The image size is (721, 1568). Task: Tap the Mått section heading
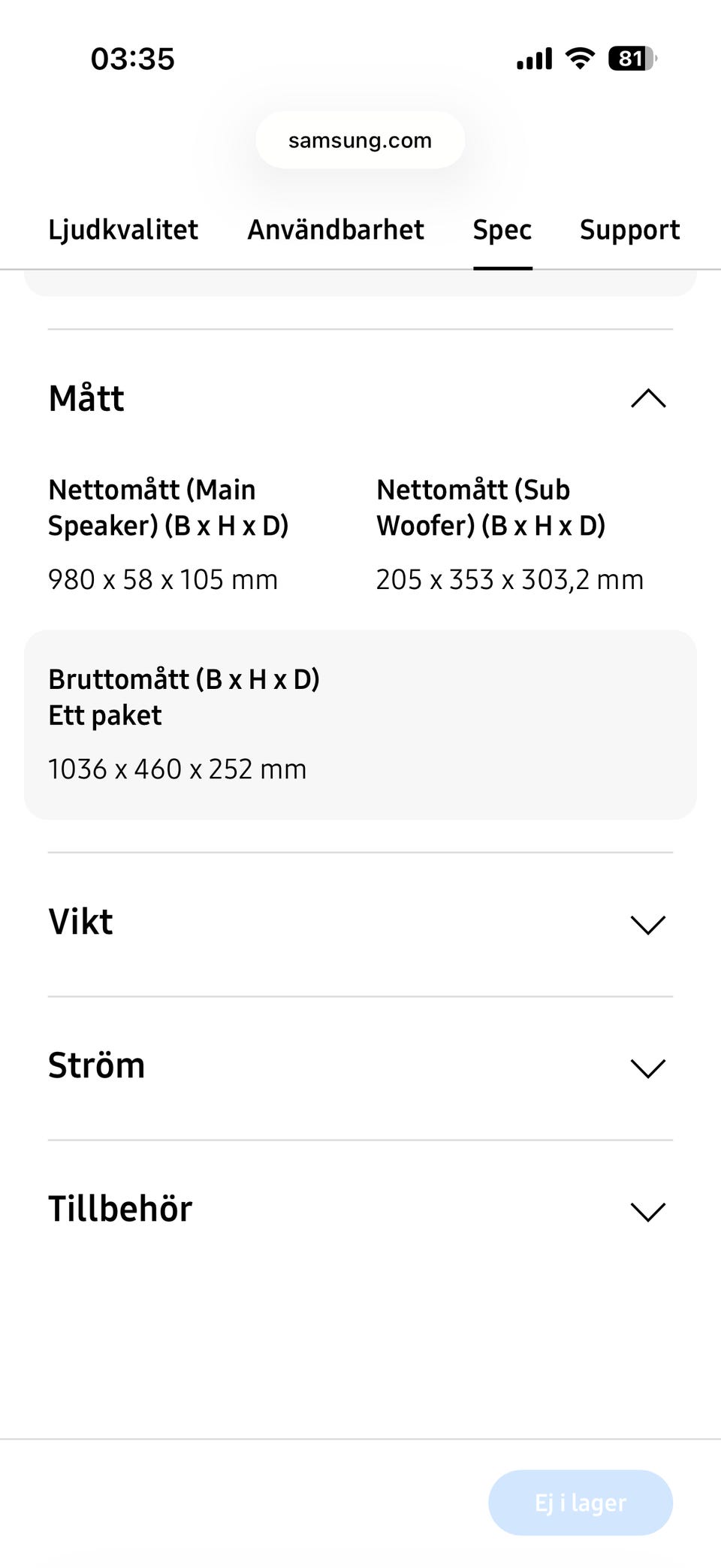click(x=86, y=398)
